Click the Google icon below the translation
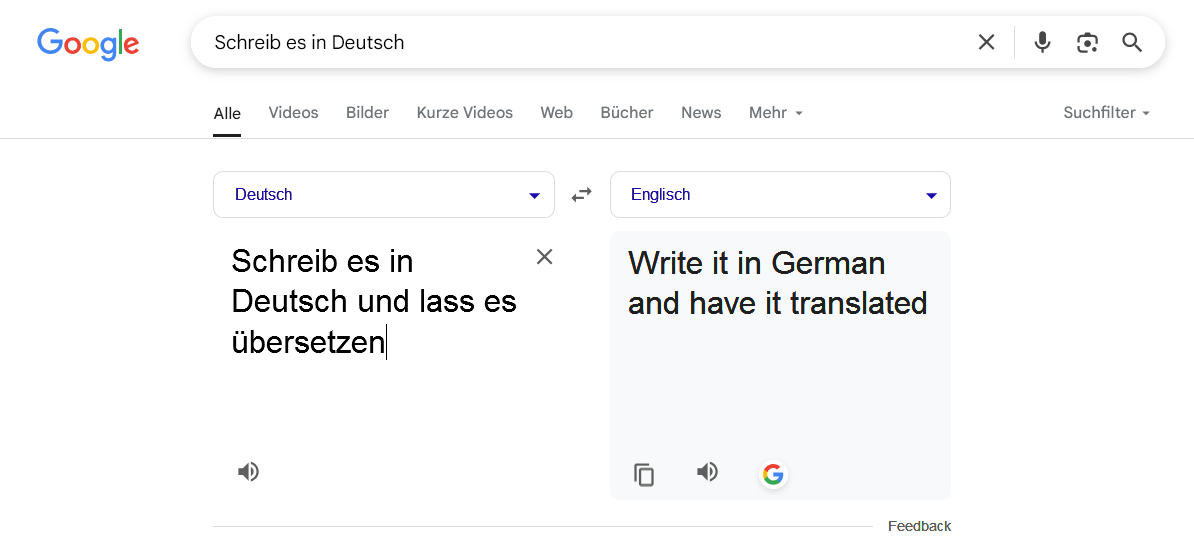 (x=773, y=474)
